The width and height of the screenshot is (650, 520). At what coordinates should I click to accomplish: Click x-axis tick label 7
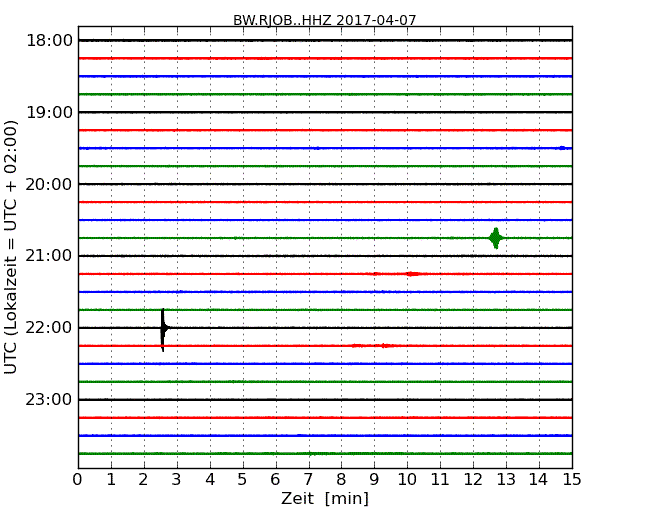308,480
